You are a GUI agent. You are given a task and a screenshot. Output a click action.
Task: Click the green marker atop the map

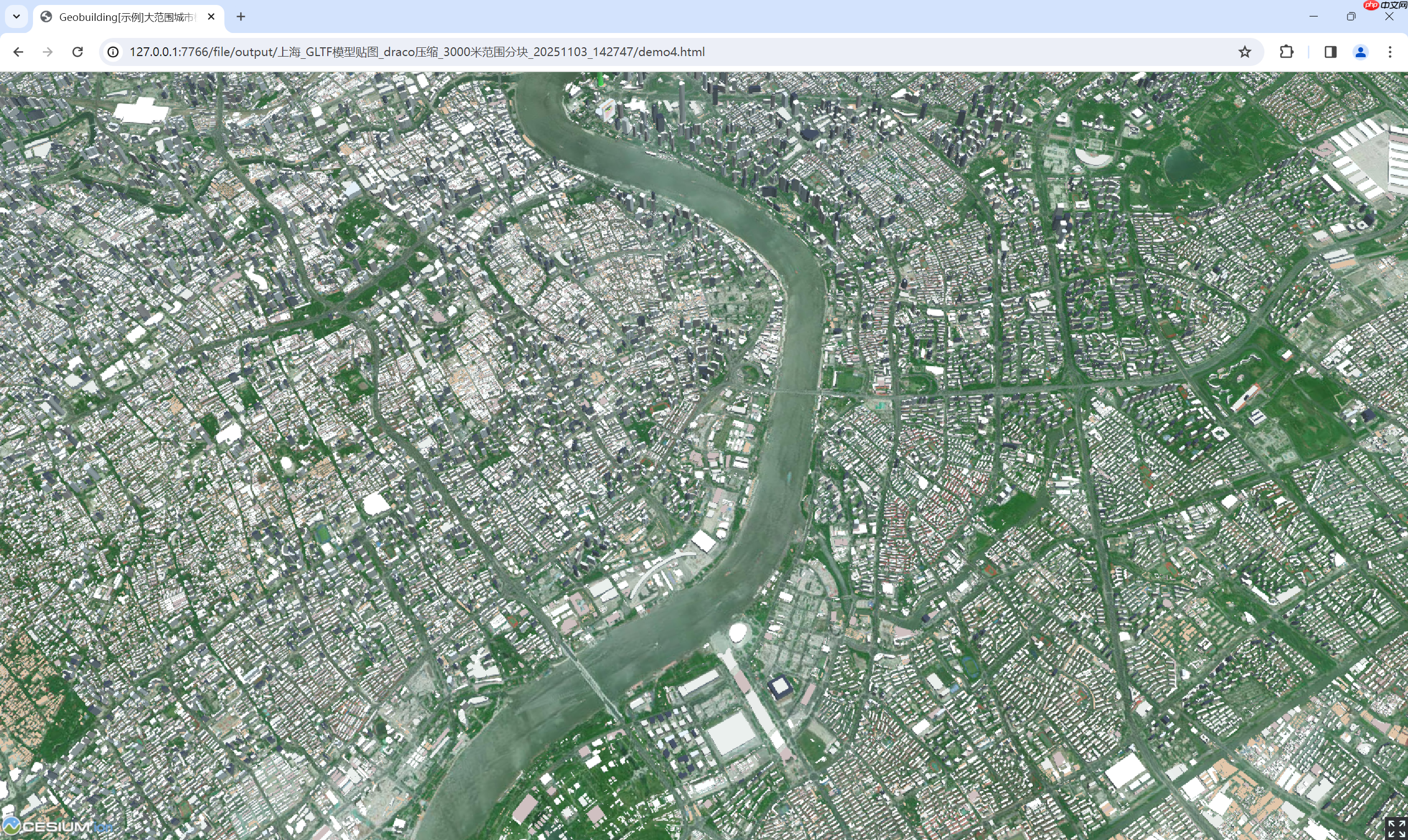point(601,80)
